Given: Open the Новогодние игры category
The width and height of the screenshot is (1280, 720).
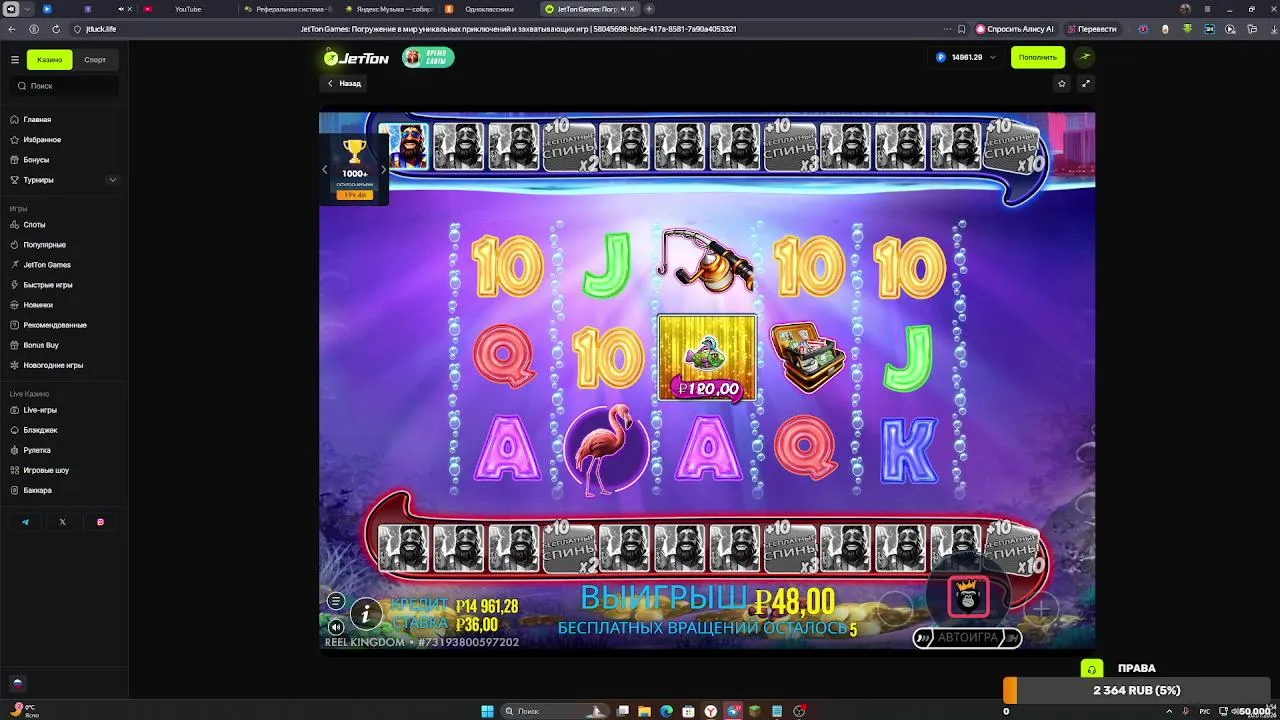Looking at the screenshot, I should (x=53, y=365).
